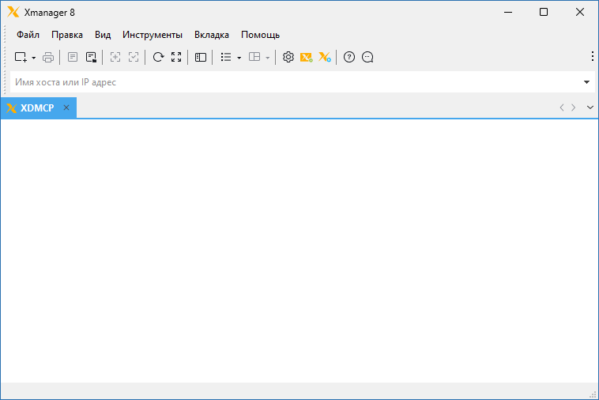This screenshot has height=400, width=599.
Task: Launch the Xmanager X icon with blue dot
Action: [x=325, y=57]
